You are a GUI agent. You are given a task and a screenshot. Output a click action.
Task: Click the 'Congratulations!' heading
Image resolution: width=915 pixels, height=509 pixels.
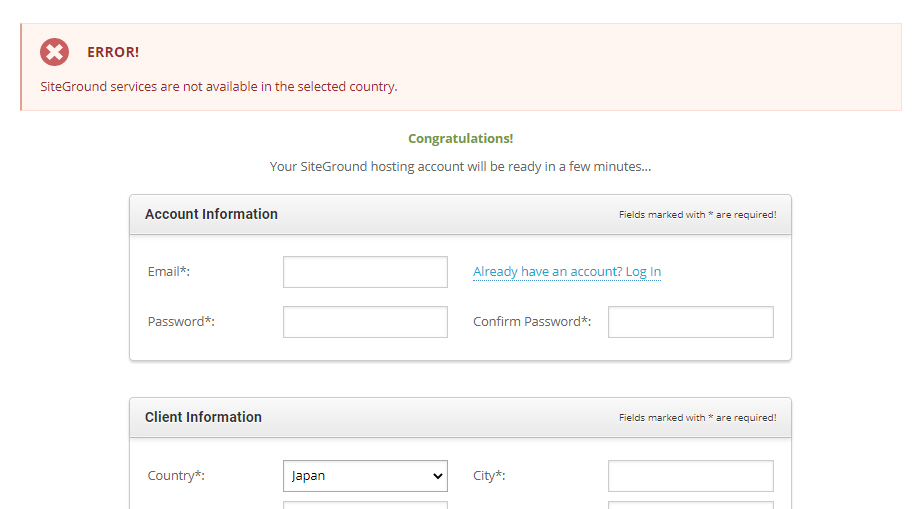[460, 138]
